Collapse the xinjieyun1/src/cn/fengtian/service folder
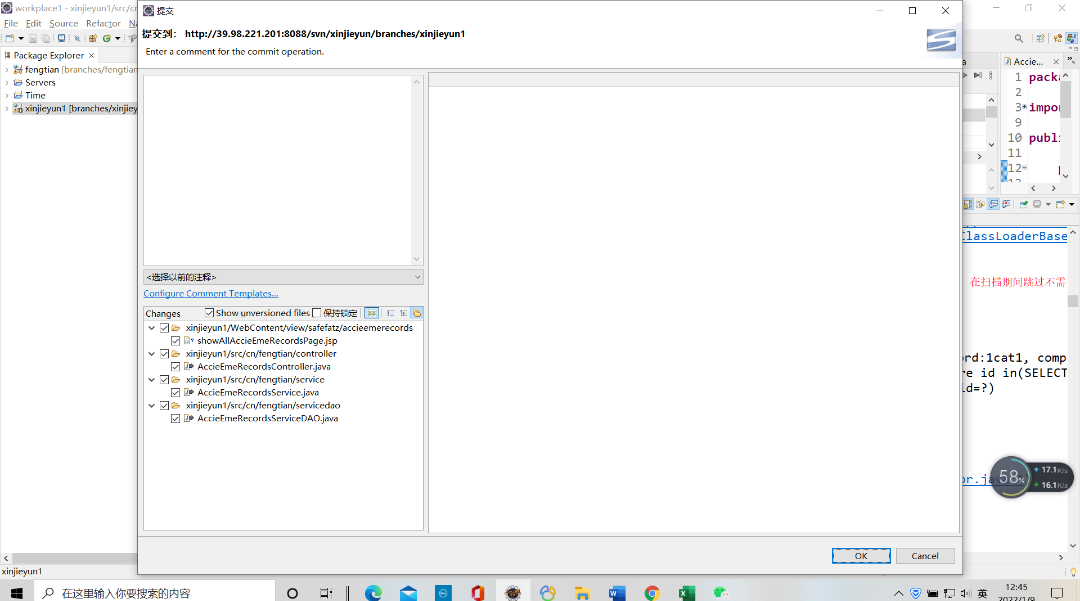The image size is (1080, 601). 152,380
